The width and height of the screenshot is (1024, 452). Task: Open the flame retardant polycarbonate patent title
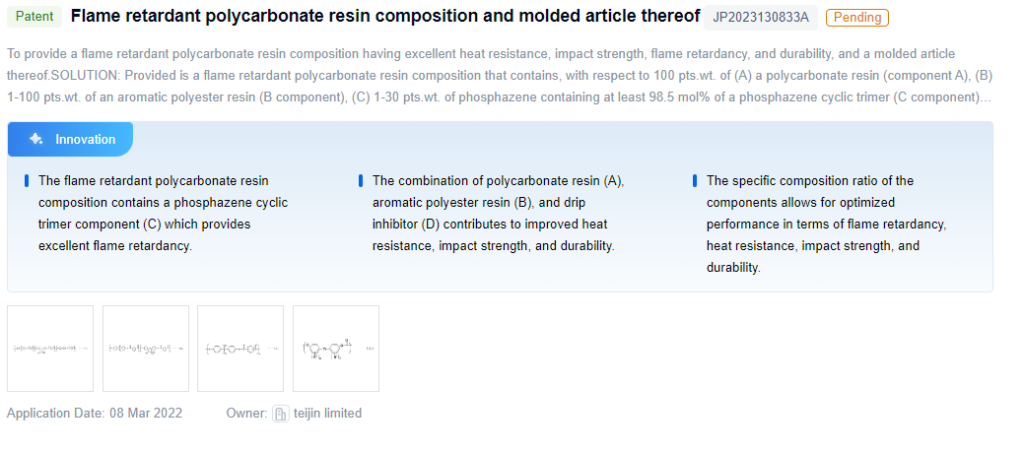coord(385,17)
